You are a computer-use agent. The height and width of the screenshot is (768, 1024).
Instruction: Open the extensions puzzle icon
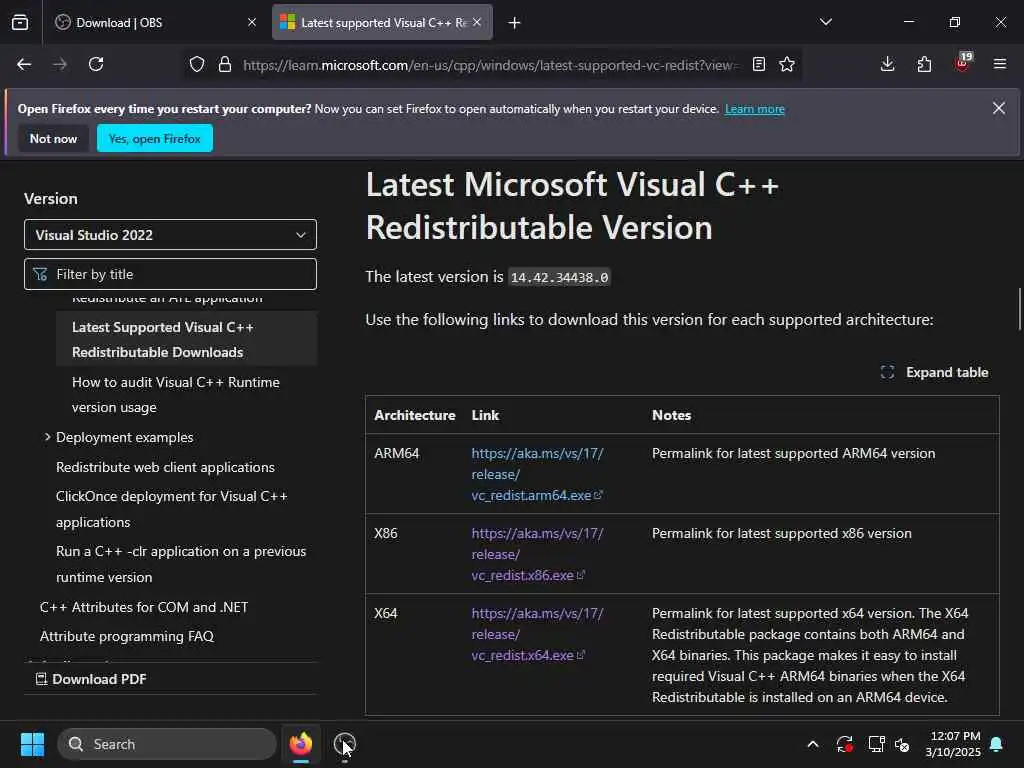[x=924, y=64]
